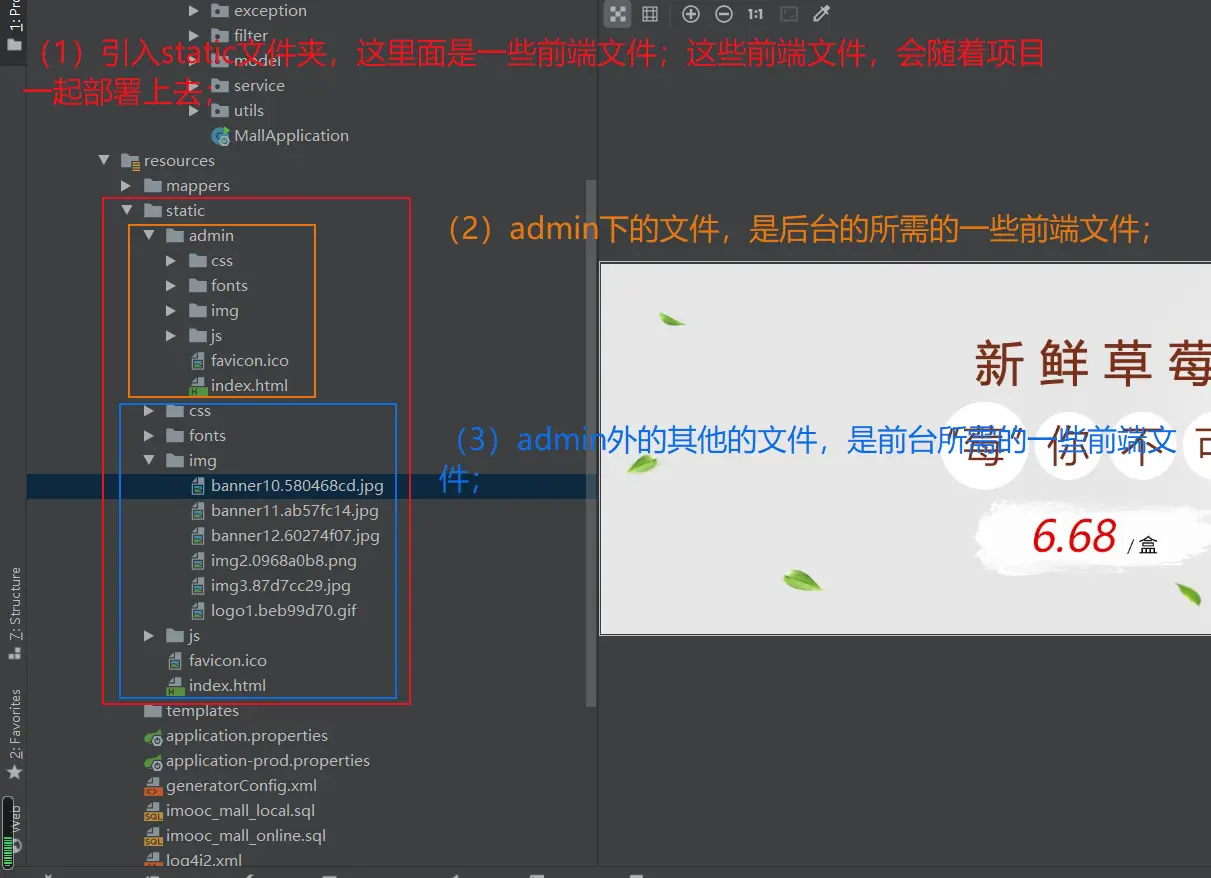The height and width of the screenshot is (878, 1211).
Task: Expand the mappers folder arrow
Action: click(126, 186)
